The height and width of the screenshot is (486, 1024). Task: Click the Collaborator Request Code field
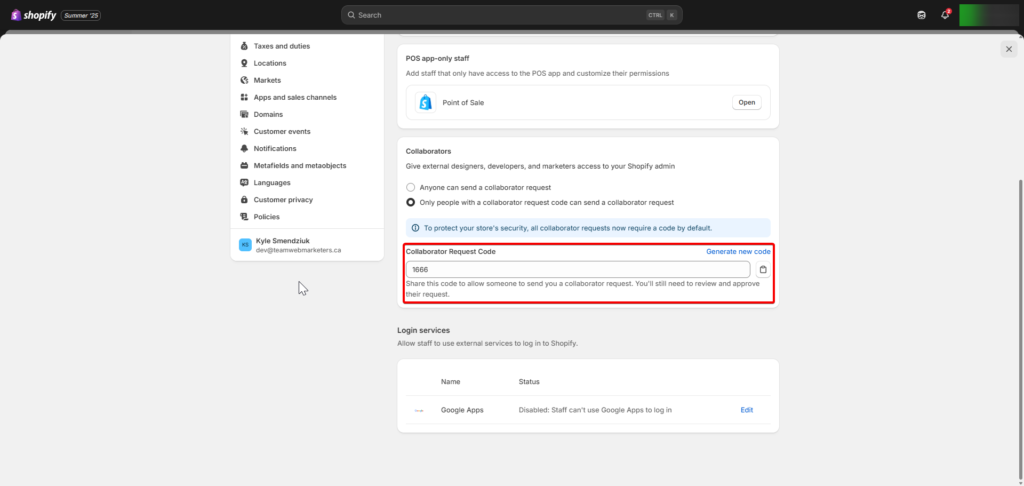[578, 270]
